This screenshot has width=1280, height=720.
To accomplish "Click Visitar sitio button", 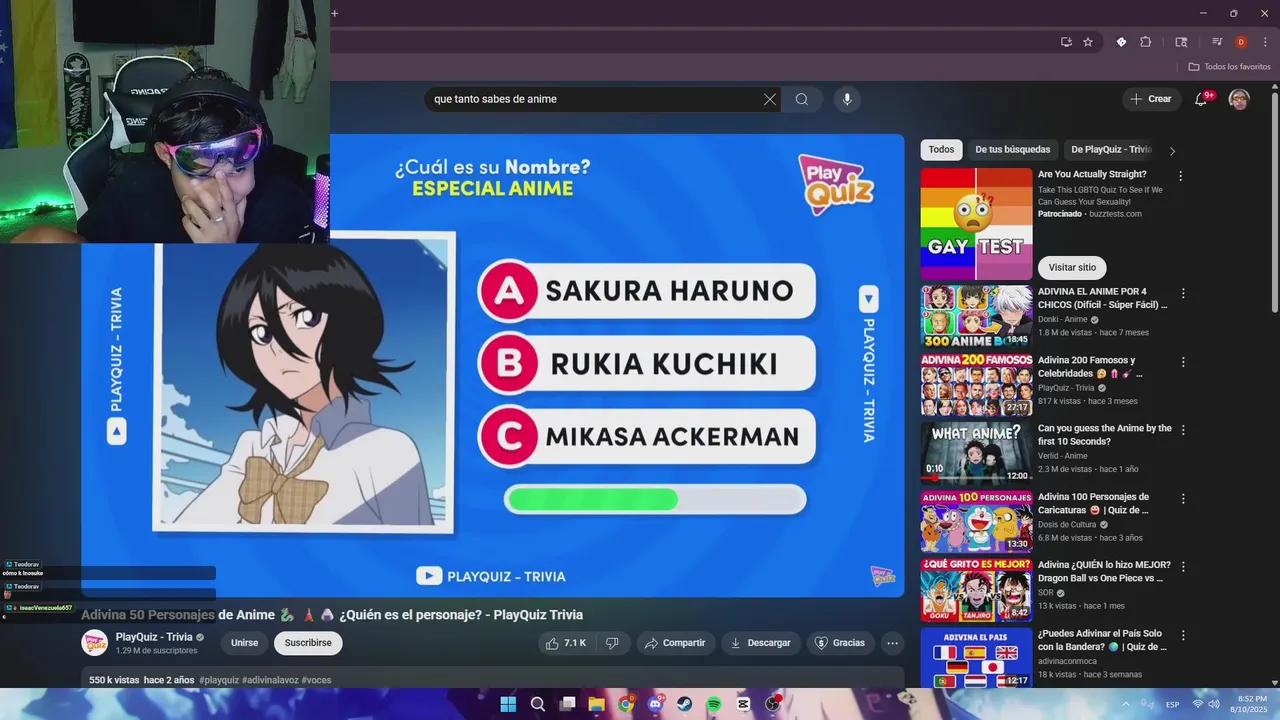I will (x=1072, y=267).
